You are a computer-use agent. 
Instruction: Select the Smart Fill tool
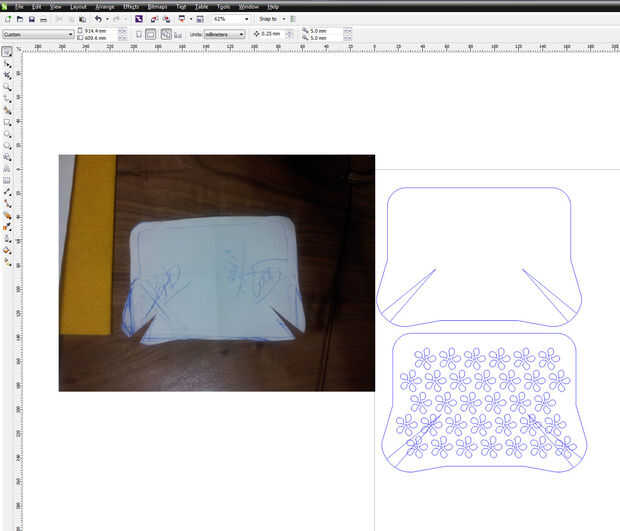(7, 111)
